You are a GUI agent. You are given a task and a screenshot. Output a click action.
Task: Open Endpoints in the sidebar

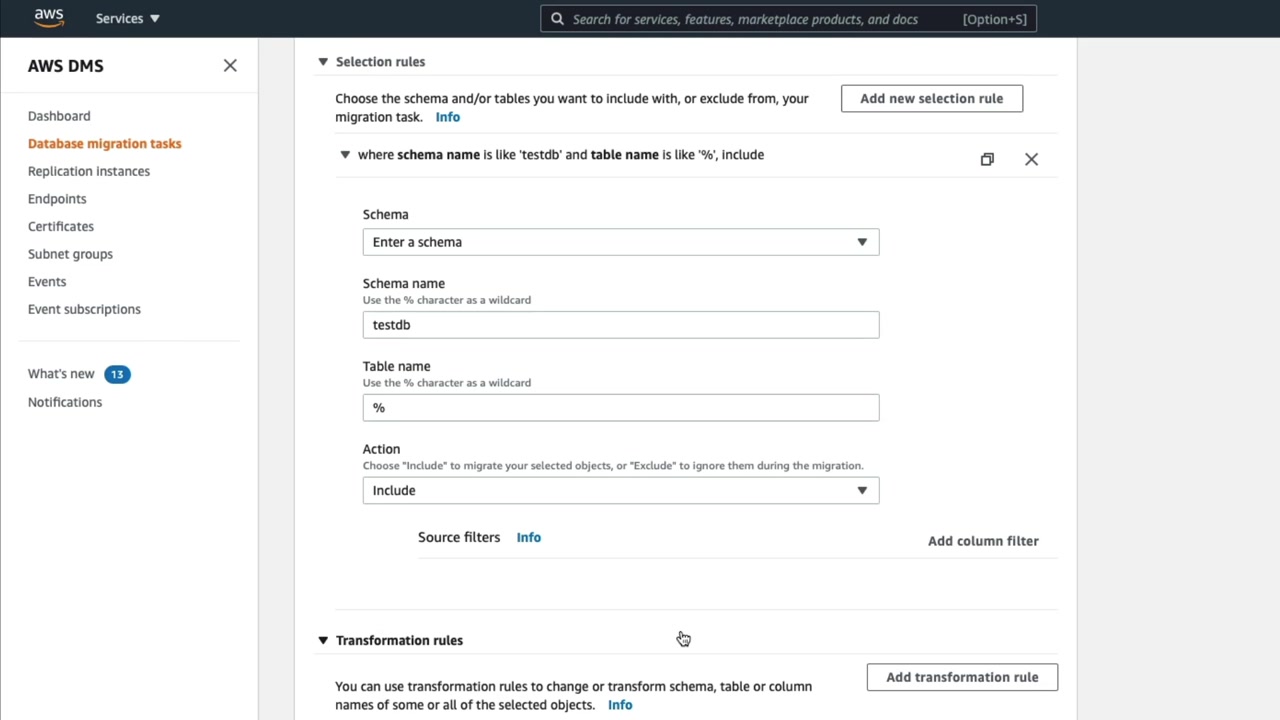coord(57,199)
